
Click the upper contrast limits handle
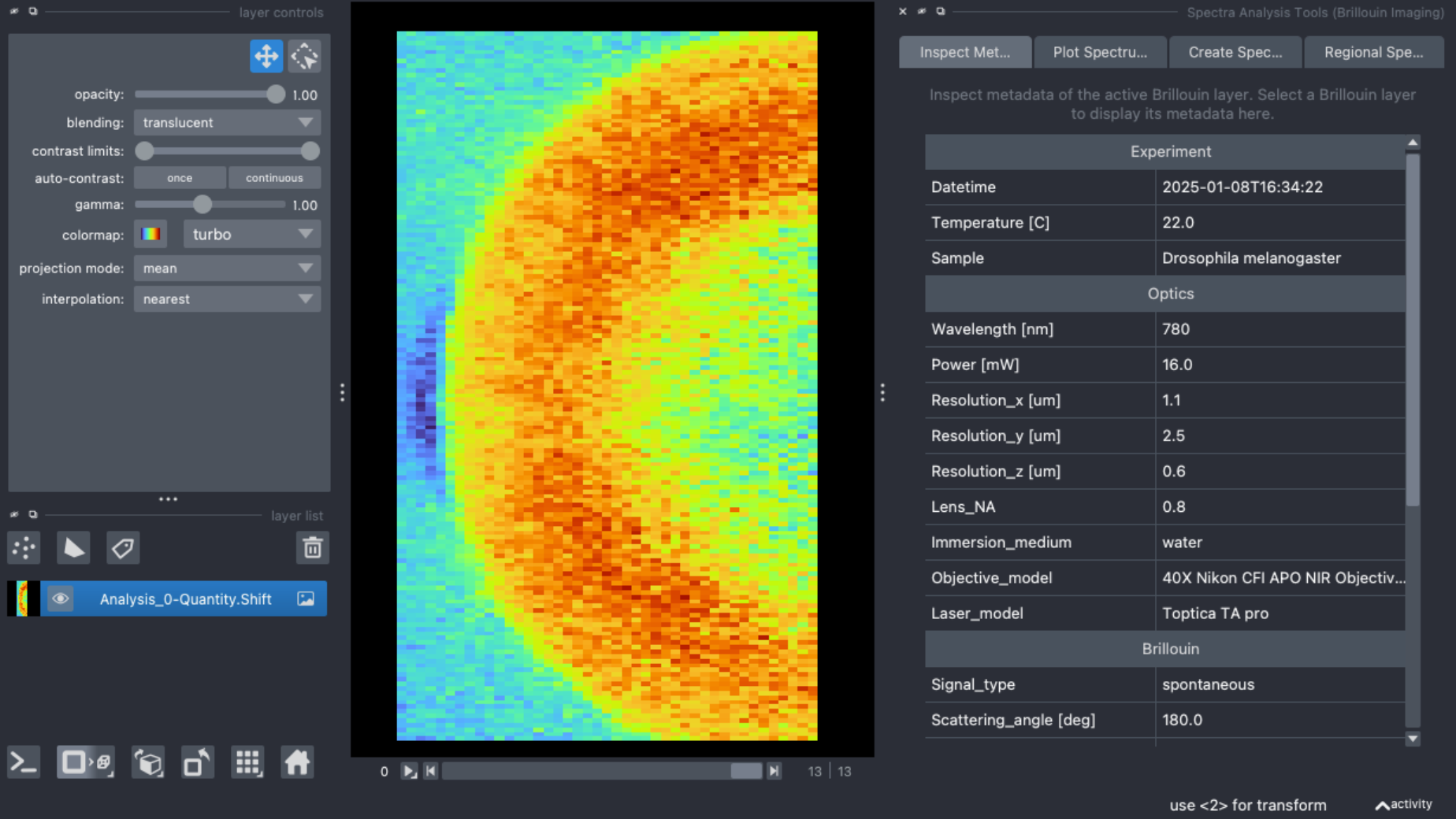tap(310, 150)
